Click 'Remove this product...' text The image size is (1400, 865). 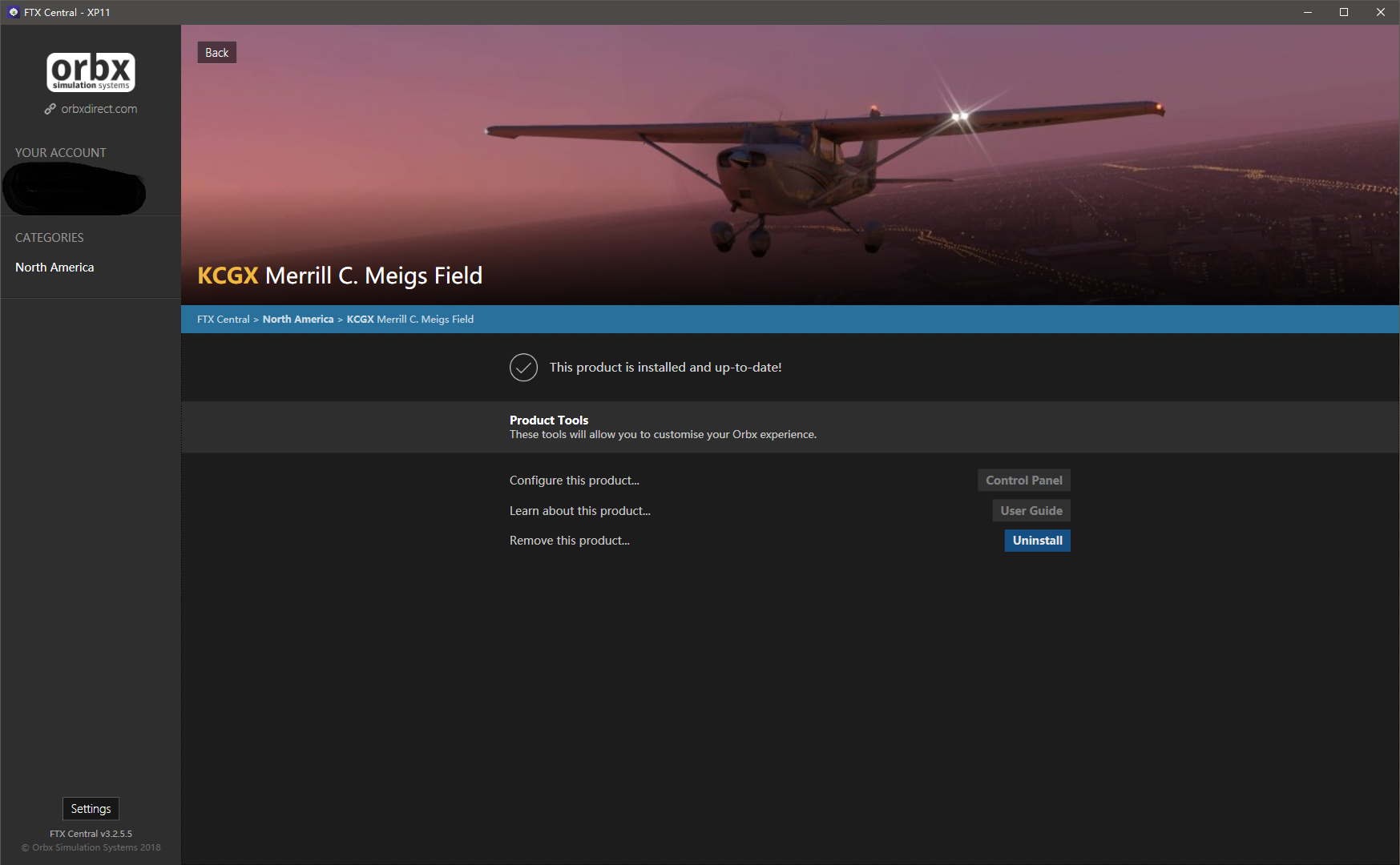pyautogui.click(x=570, y=541)
